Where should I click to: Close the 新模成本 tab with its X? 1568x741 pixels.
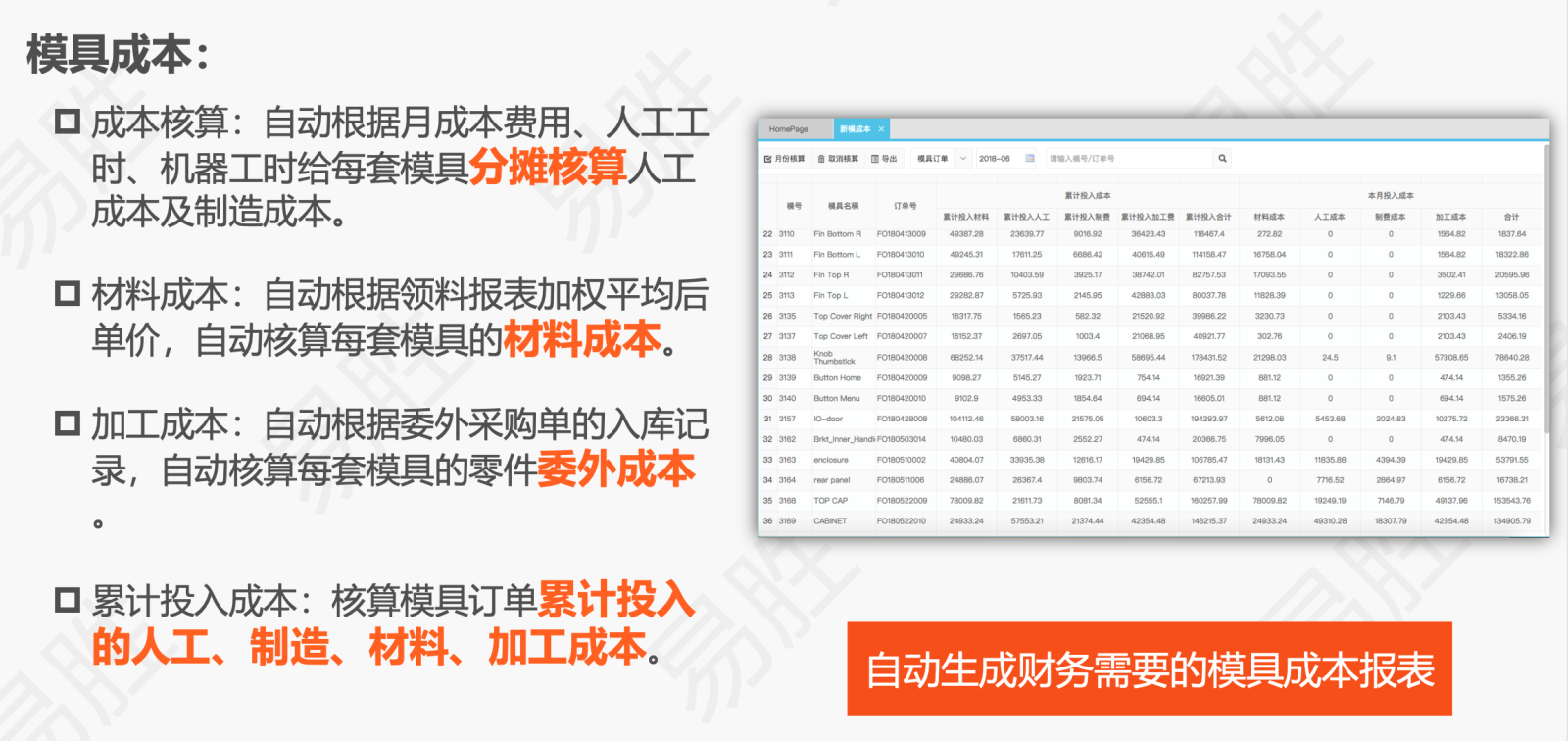point(881,129)
